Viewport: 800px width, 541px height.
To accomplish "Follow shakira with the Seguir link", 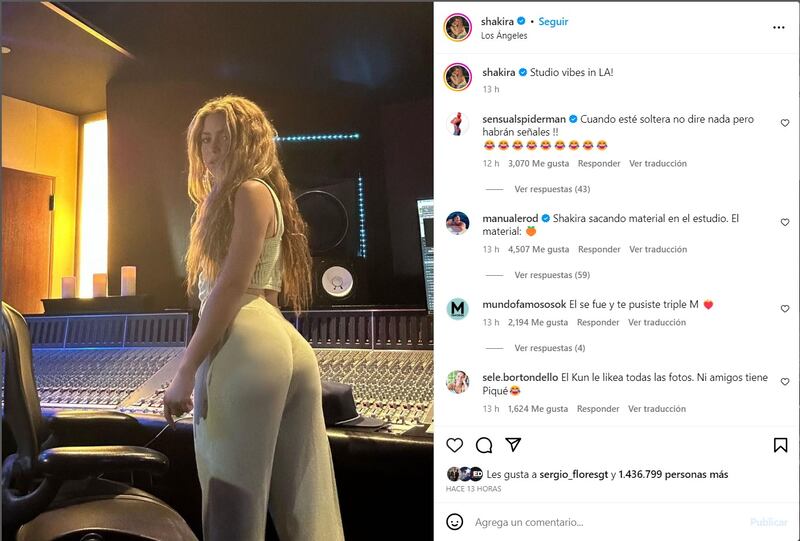I will pos(553,21).
